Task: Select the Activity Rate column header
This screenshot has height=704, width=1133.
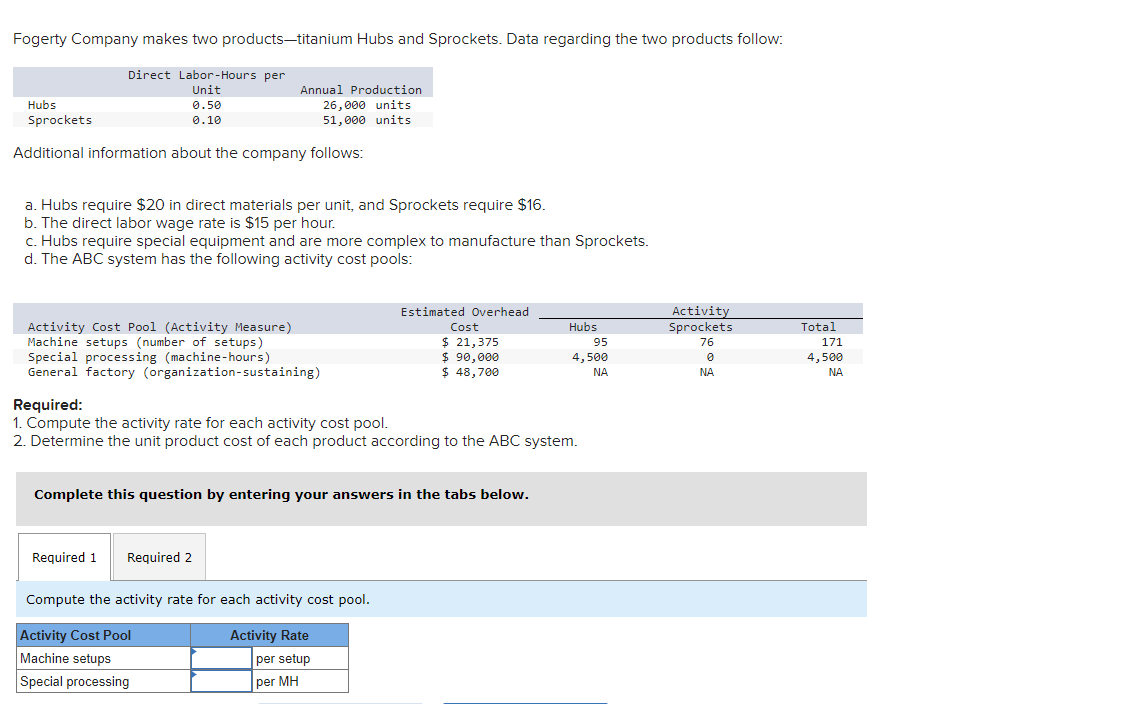Action: pos(270,635)
